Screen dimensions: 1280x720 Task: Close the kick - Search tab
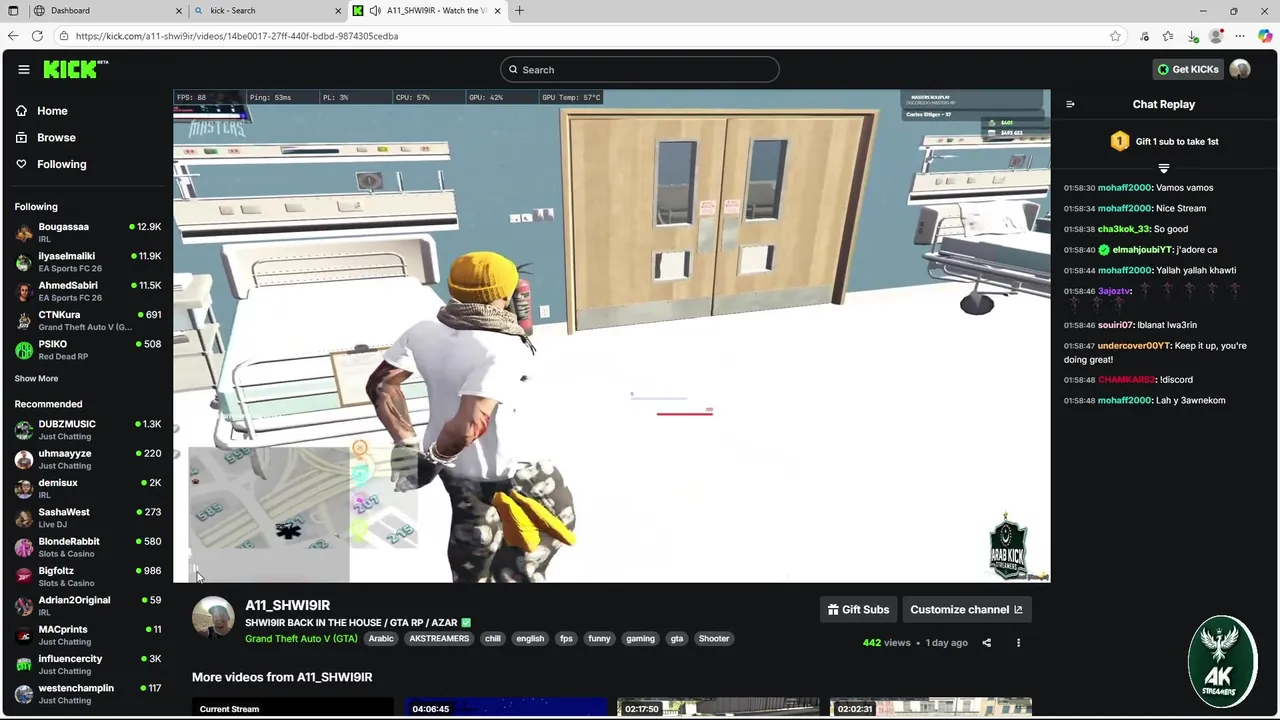pyautogui.click(x=338, y=10)
